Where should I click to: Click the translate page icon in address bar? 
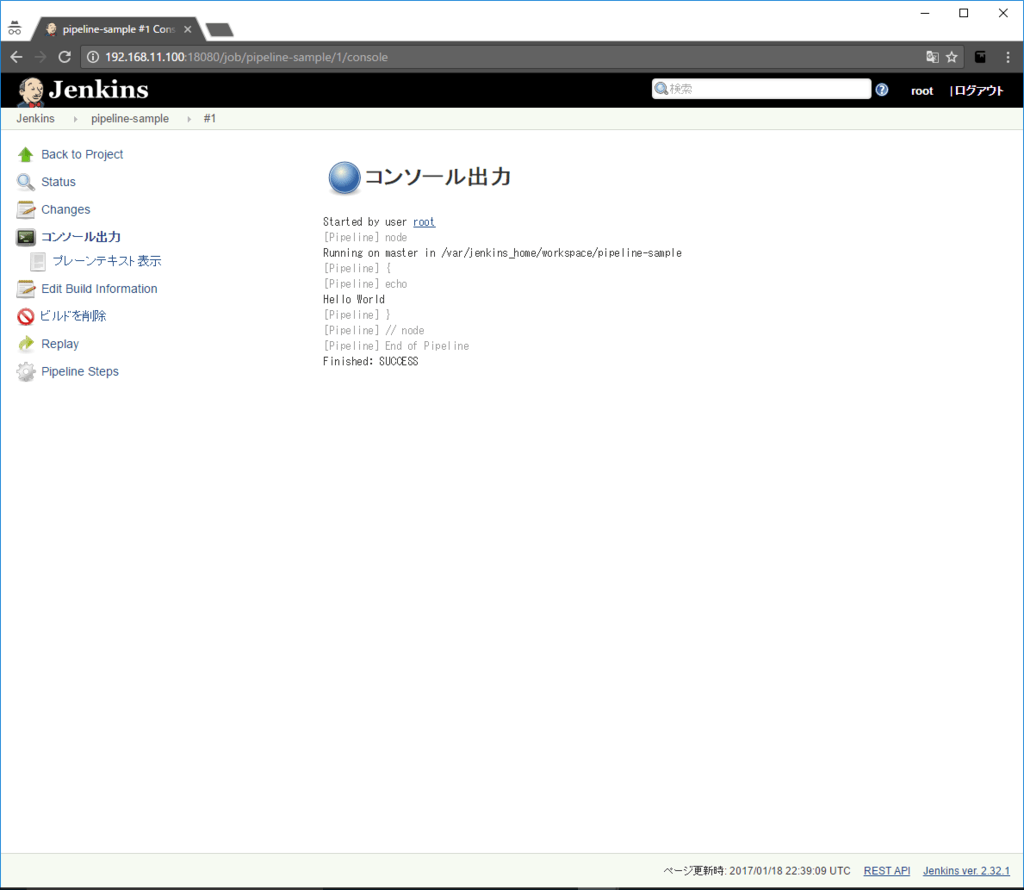pos(932,57)
